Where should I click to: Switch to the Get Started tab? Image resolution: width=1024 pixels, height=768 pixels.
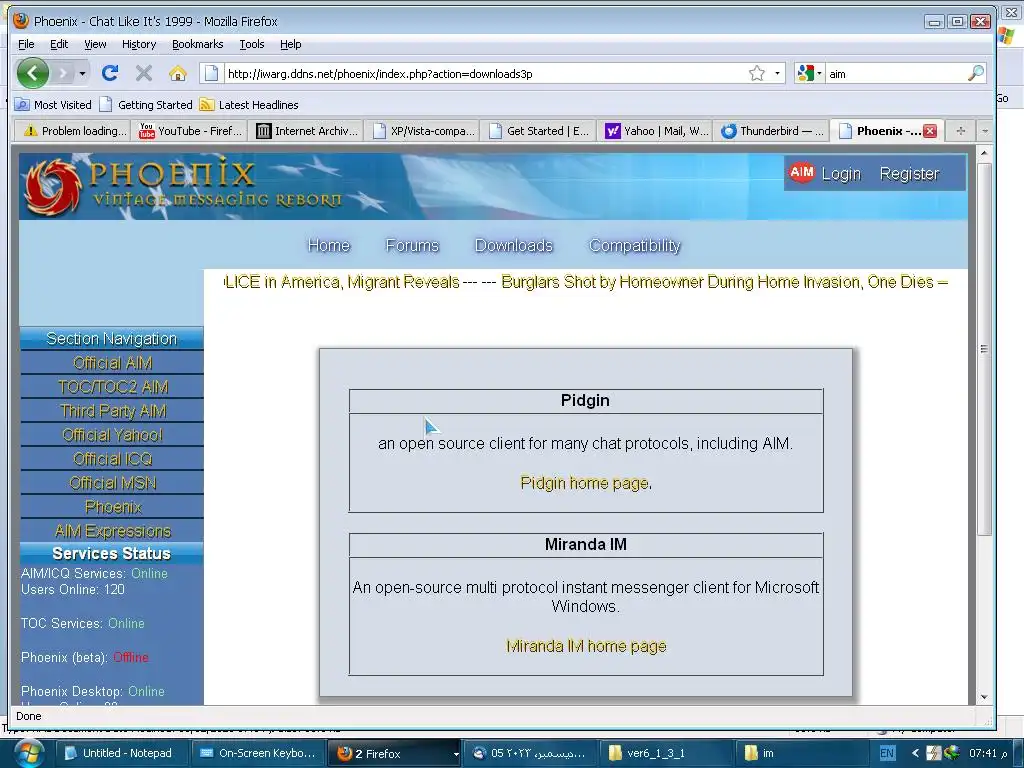pyautogui.click(x=539, y=131)
